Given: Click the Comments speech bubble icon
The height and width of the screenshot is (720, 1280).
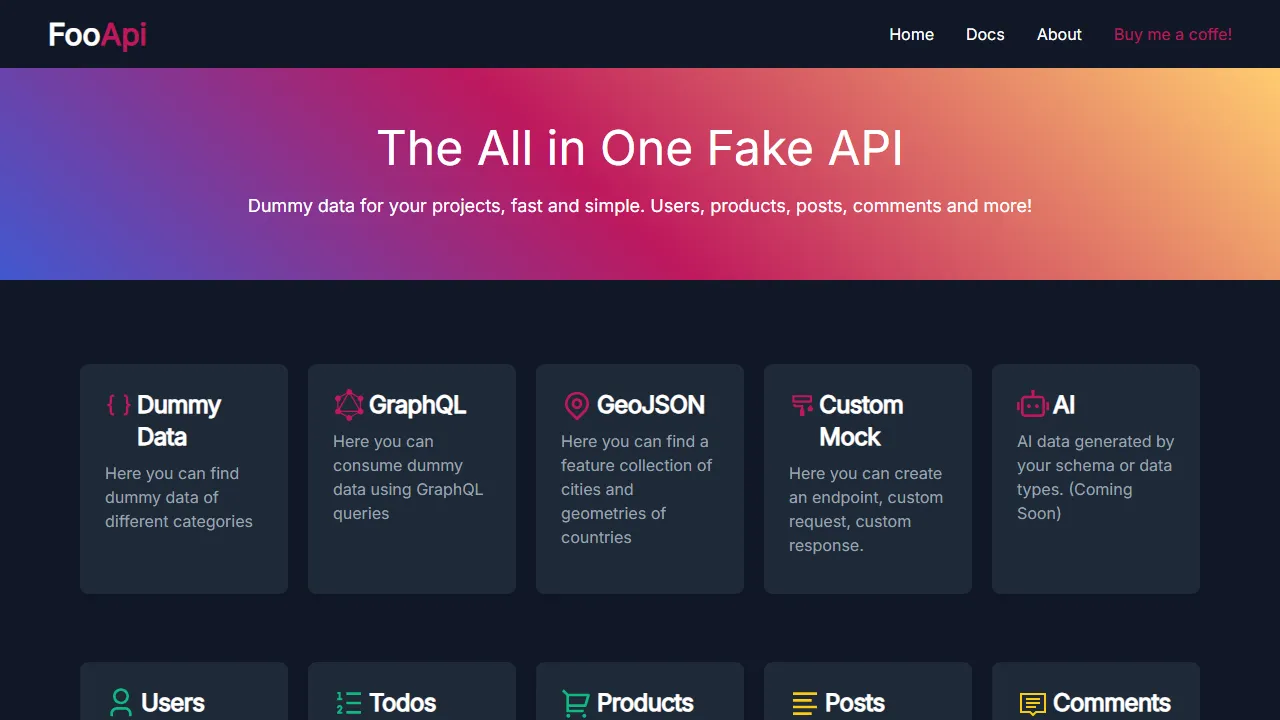Looking at the screenshot, I should (1031, 703).
